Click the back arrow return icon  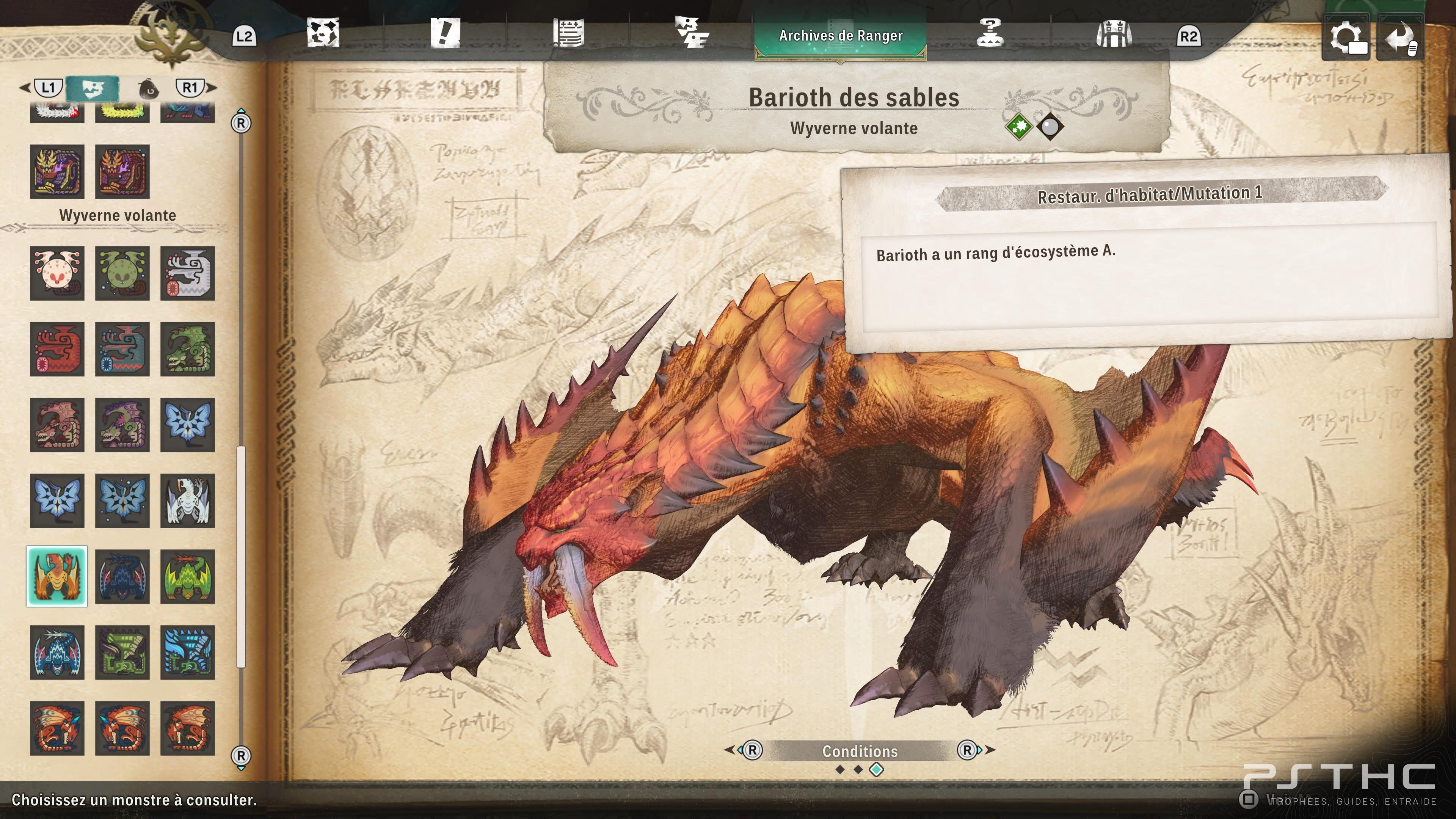1400,37
